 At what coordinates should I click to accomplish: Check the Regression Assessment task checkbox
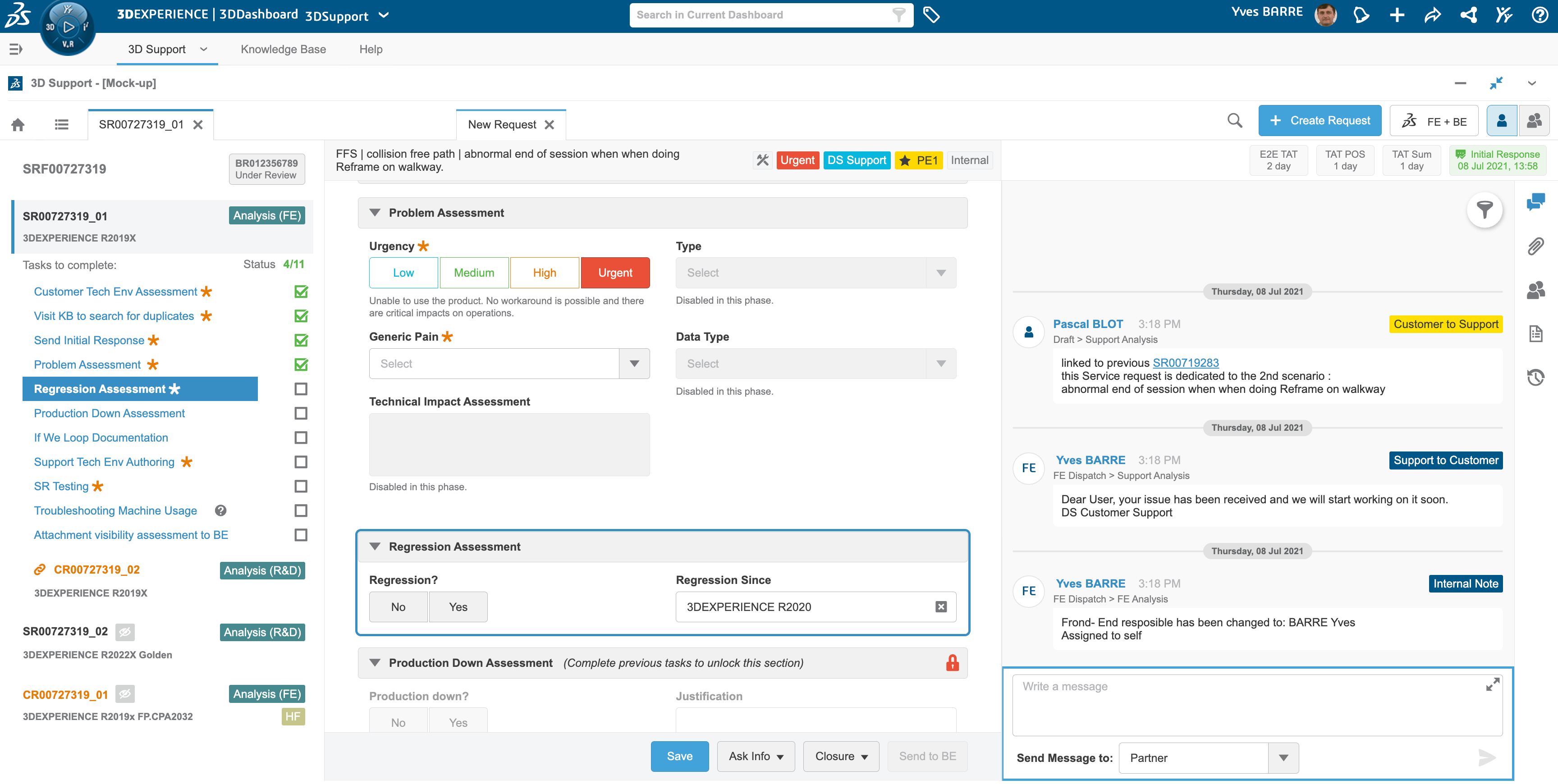point(301,389)
